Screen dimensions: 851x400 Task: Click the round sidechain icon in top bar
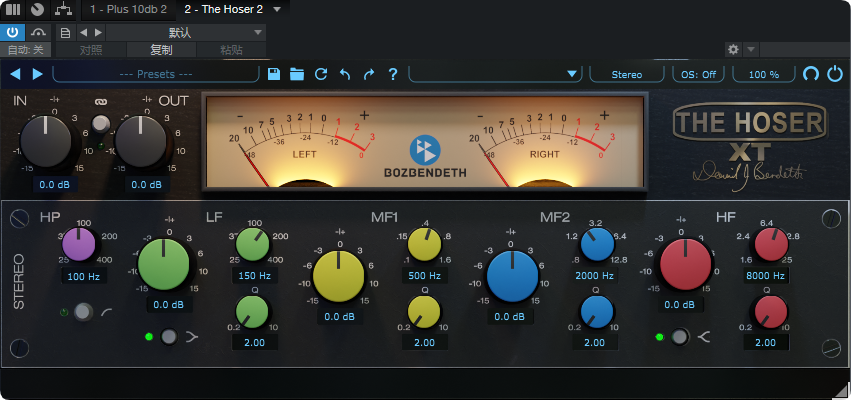[x=37, y=9]
